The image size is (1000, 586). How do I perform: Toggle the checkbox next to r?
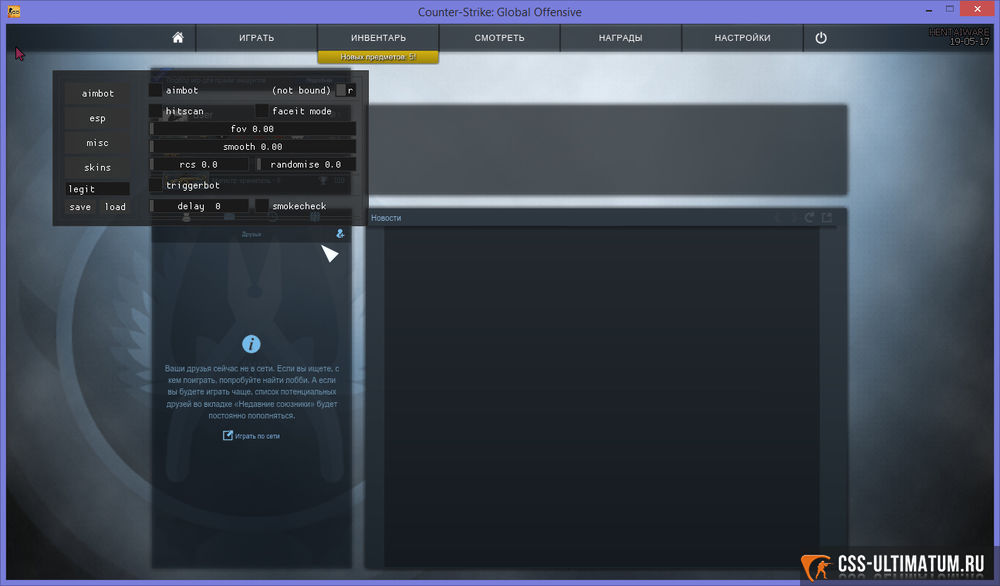tap(341, 90)
